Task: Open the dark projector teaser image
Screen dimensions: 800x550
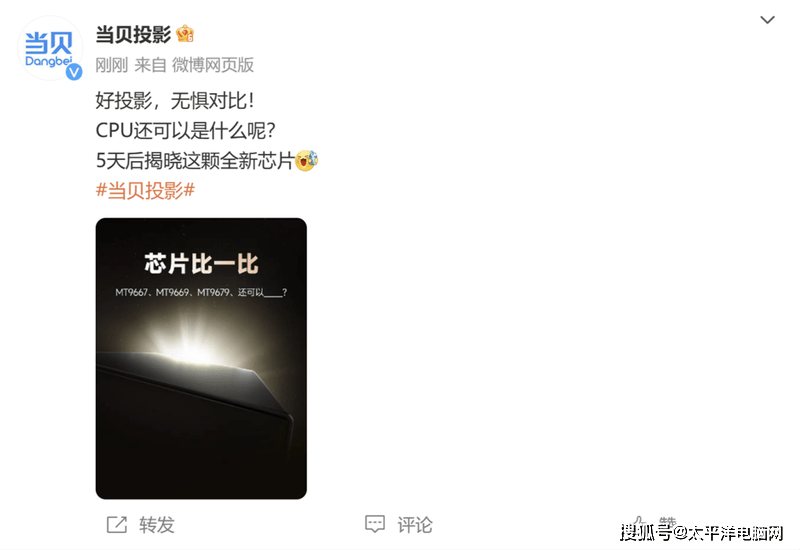Action: click(x=201, y=358)
